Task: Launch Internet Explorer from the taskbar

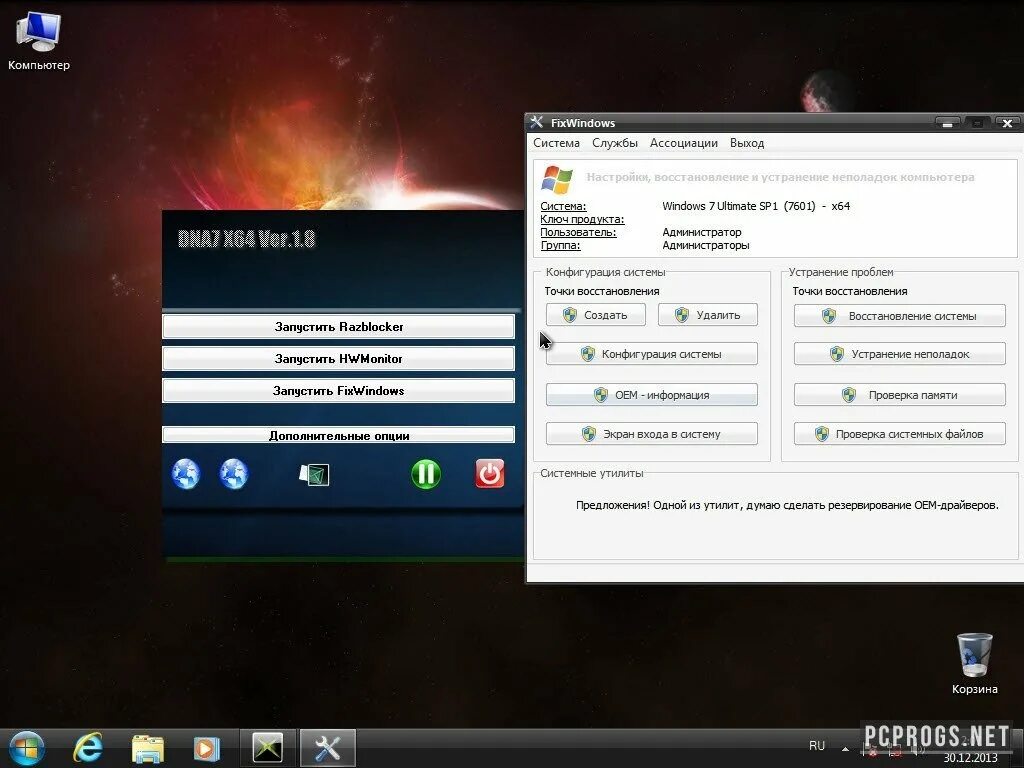Action: (88, 748)
